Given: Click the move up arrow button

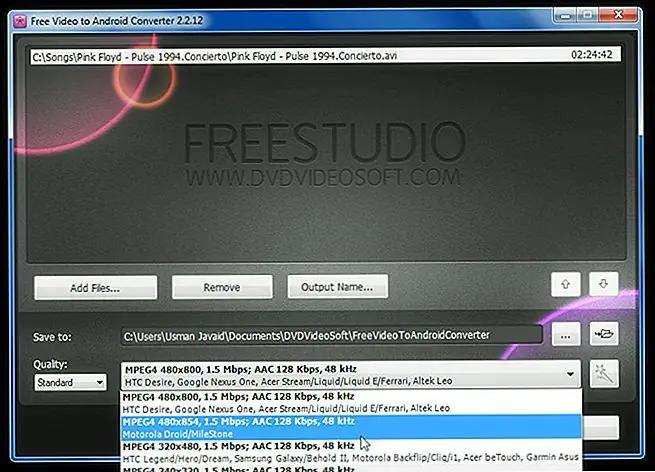Looking at the screenshot, I should [566, 285].
